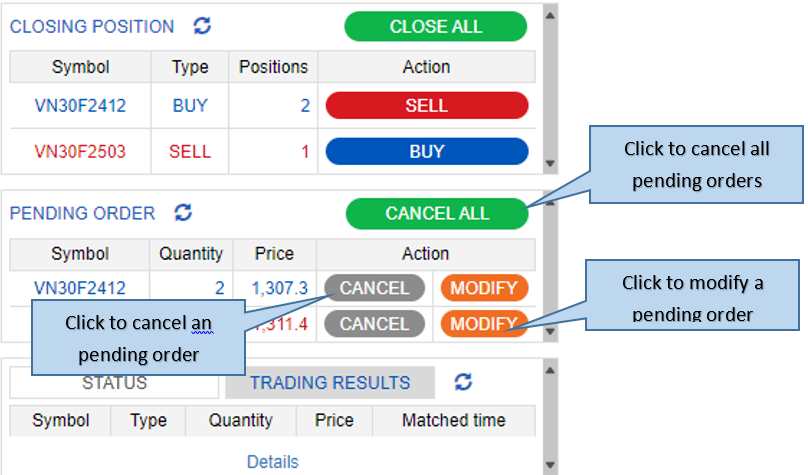Switch to the TRADING RESULTS tab
The width and height of the screenshot is (808, 475).
point(330,383)
